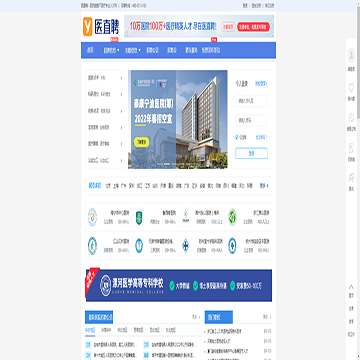
Task: Click blue header tab of the right list section
Action: click(x=219, y=317)
